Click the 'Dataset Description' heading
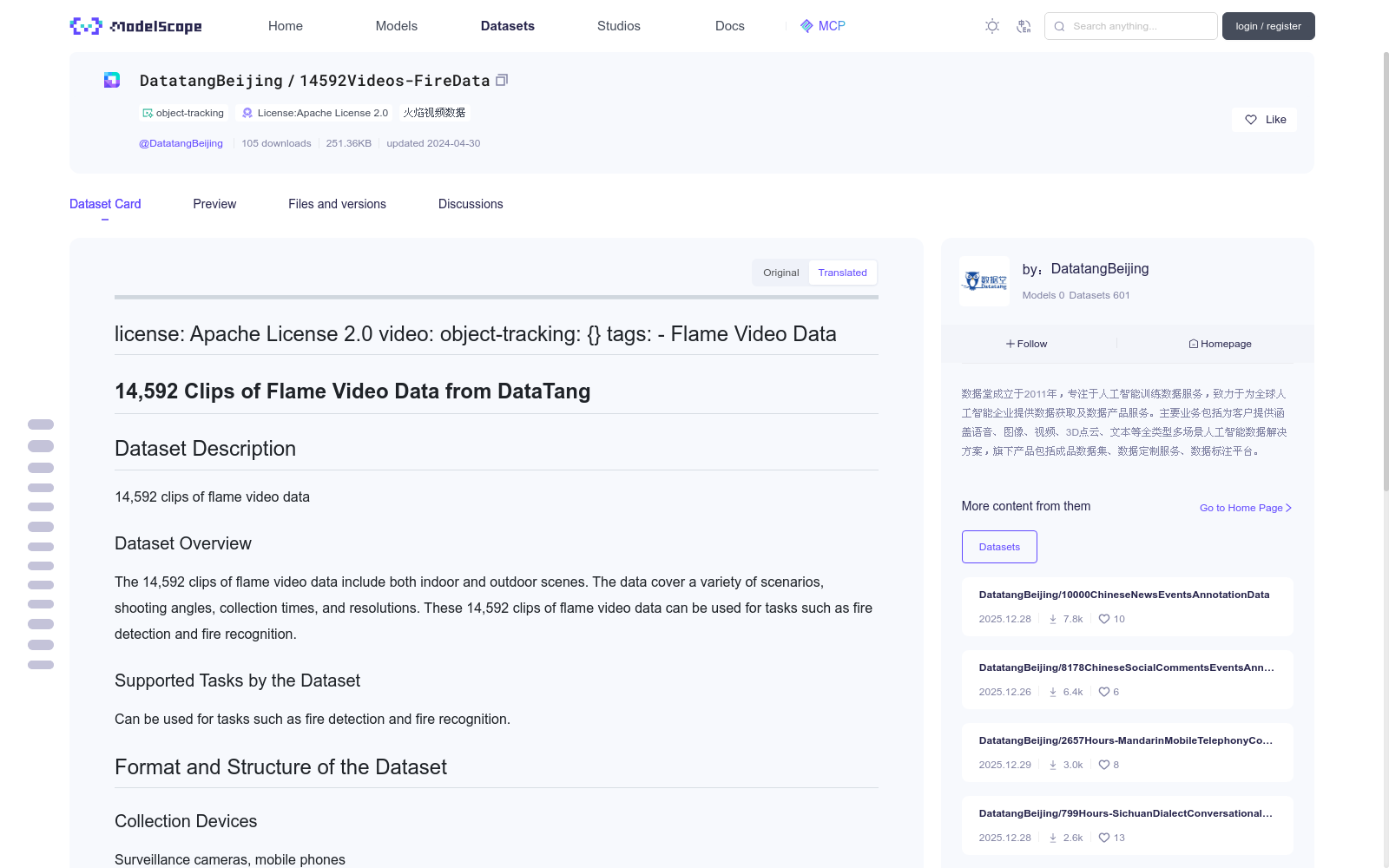The width and height of the screenshot is (1389, 868). coord(206,449)
